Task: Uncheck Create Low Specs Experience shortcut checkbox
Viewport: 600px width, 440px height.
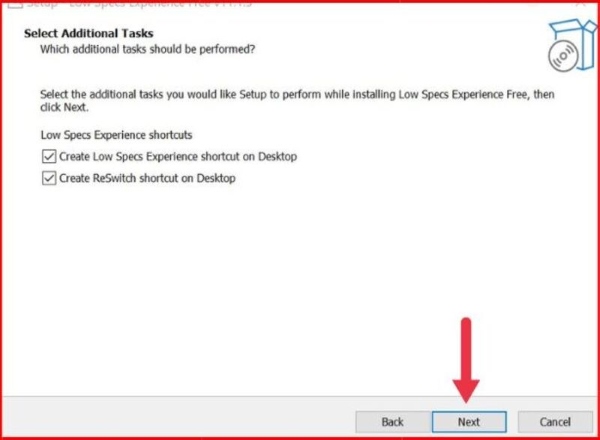Action: (x=49, y=156)
